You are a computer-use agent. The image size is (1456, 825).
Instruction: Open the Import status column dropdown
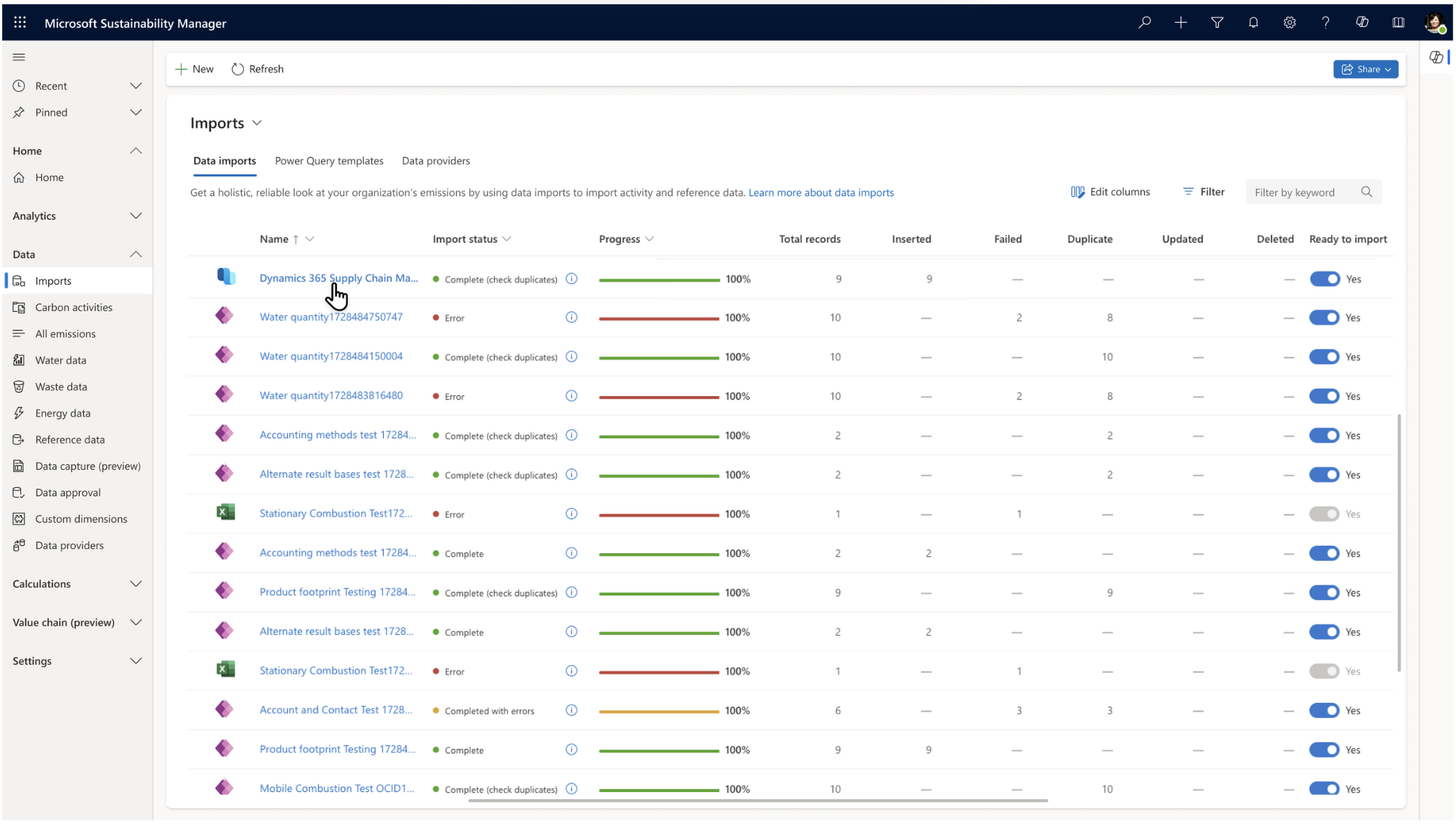506,240
